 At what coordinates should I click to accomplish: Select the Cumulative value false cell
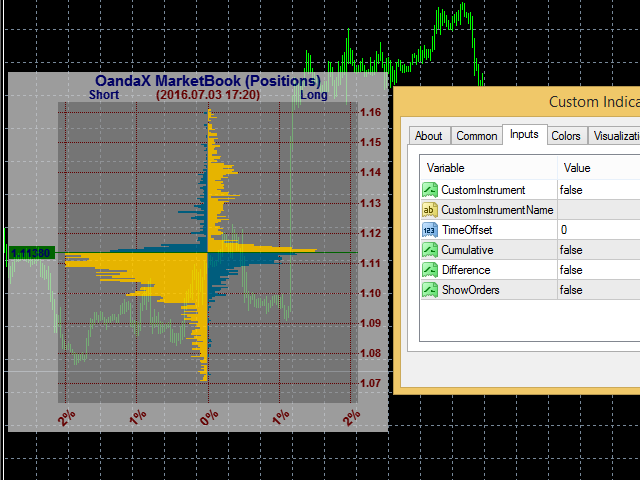coord(598,250)
